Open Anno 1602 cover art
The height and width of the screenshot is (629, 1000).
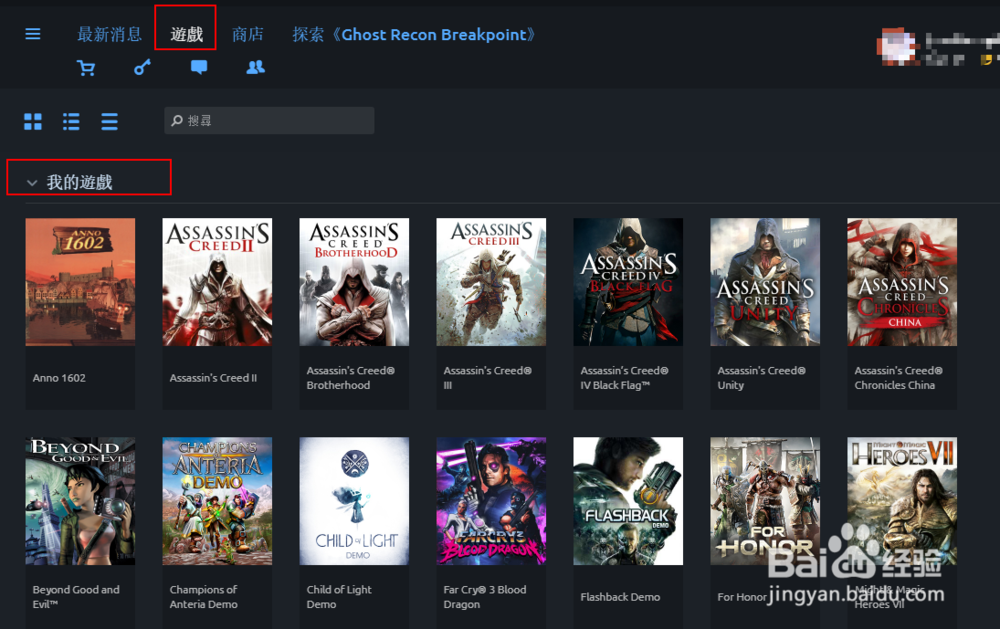coord(80,282)
